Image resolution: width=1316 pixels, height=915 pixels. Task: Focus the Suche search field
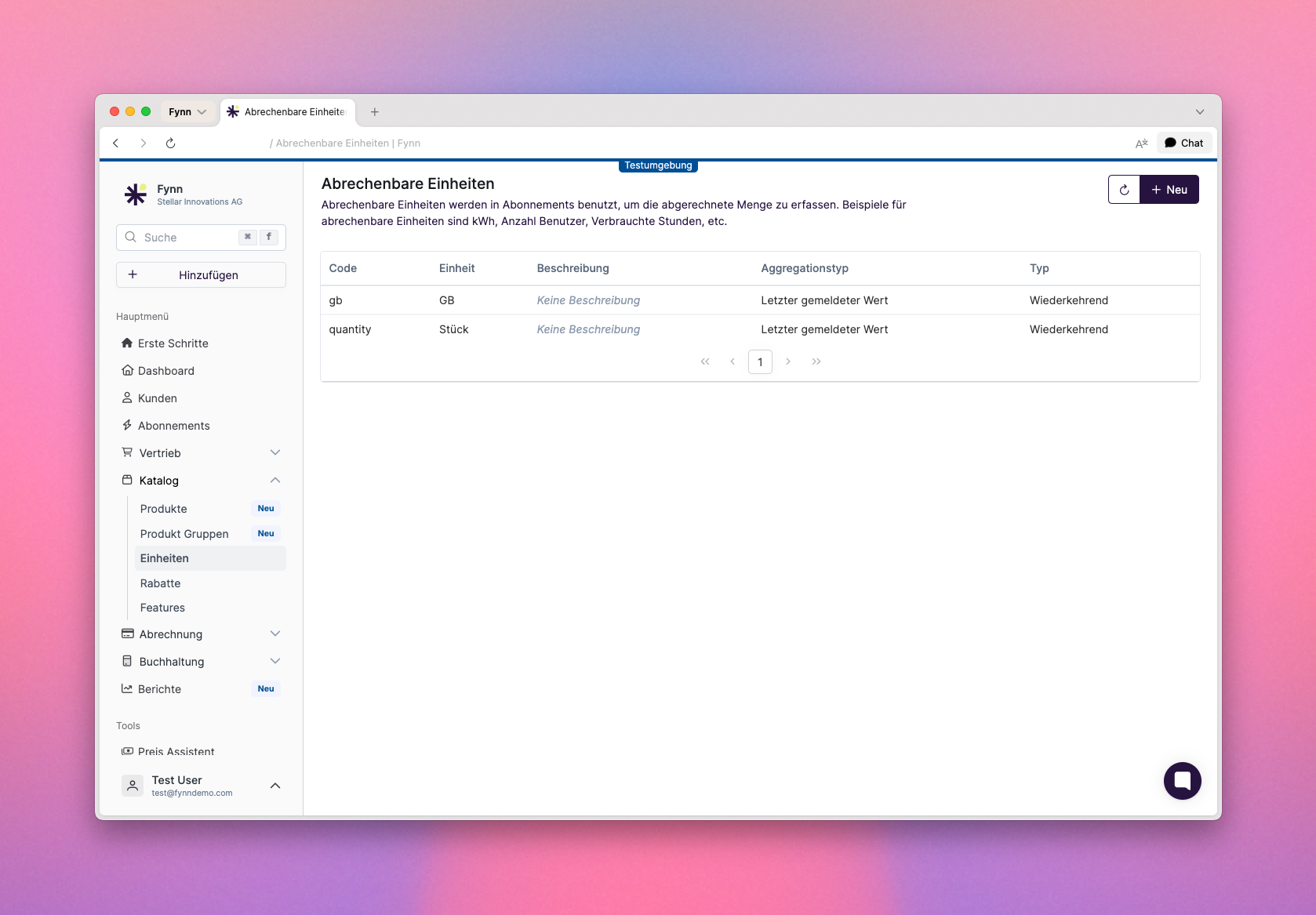pos(201,238)
